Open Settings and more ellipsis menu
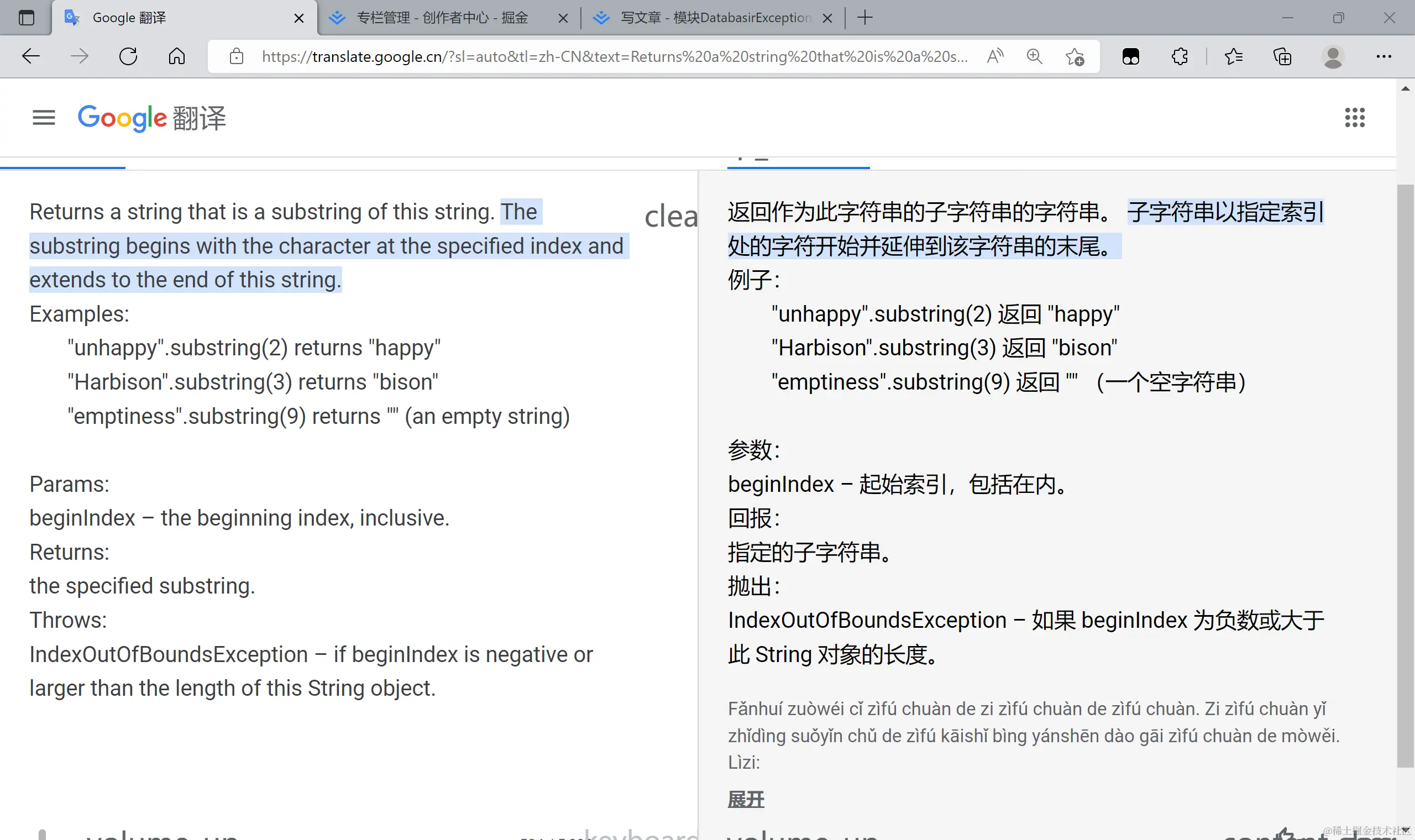Image resolution: width=1415 pixels, height=840 pixels. 1383,56
